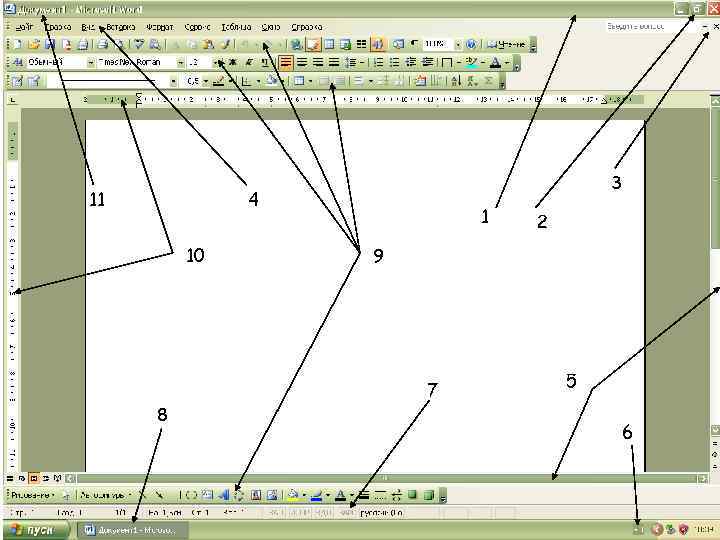Open the Times New Roman font dropdown
Viewport: 720px width, 540px height.
(x=181, y=62)
